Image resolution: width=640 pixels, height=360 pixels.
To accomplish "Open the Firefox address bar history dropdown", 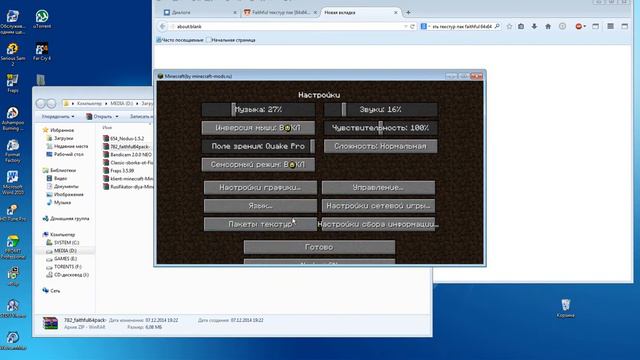I will (x=406, y=27).
